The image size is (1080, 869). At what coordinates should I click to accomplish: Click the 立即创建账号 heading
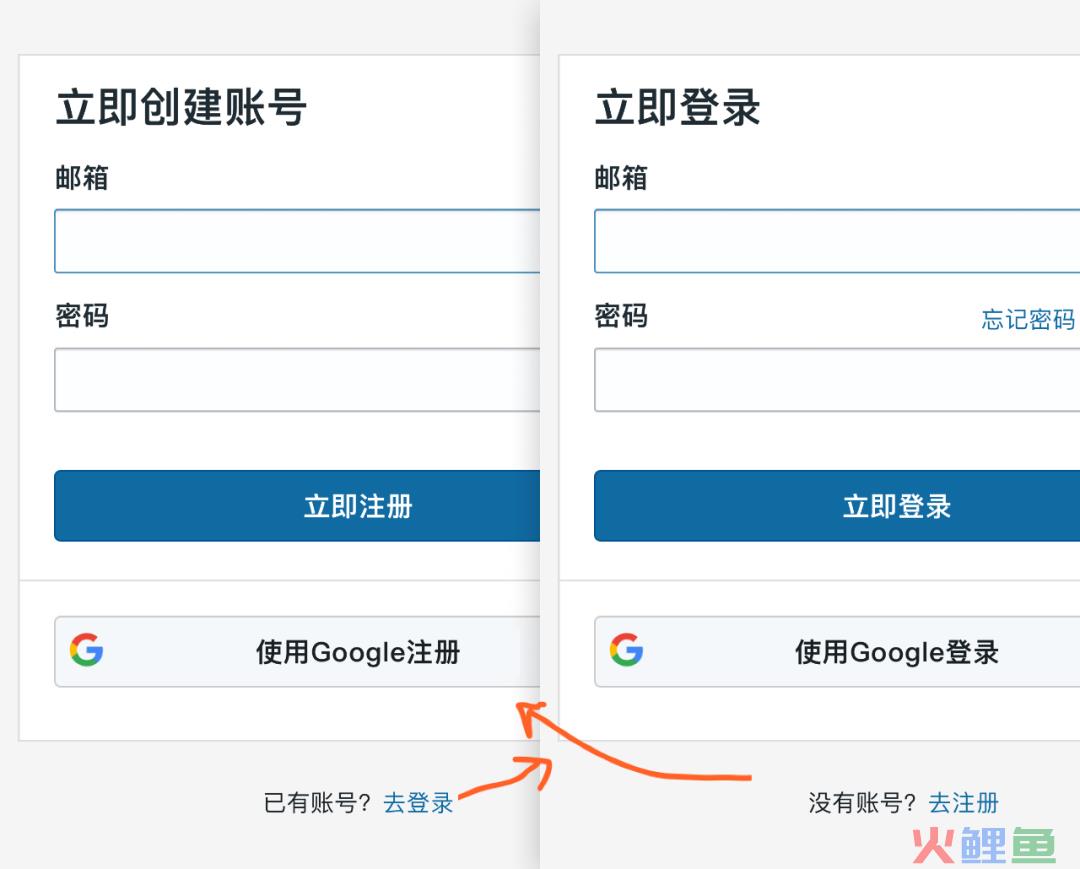pos(181,107)
